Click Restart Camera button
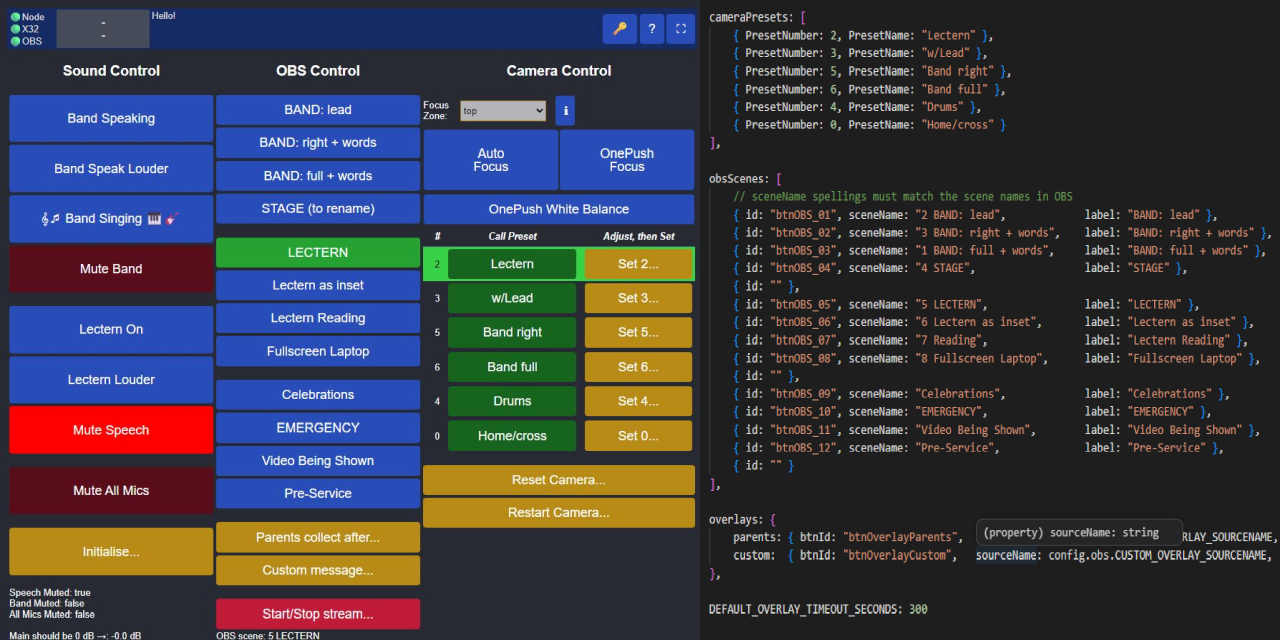Viewport: 1280px width, 640px height. [559, 513]
